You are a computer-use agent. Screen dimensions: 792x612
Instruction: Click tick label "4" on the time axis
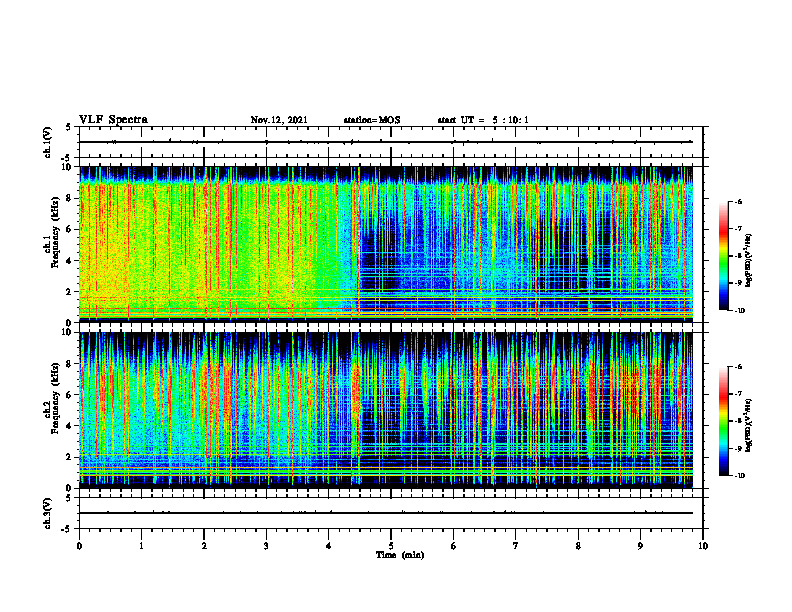[x=329, y=546]
